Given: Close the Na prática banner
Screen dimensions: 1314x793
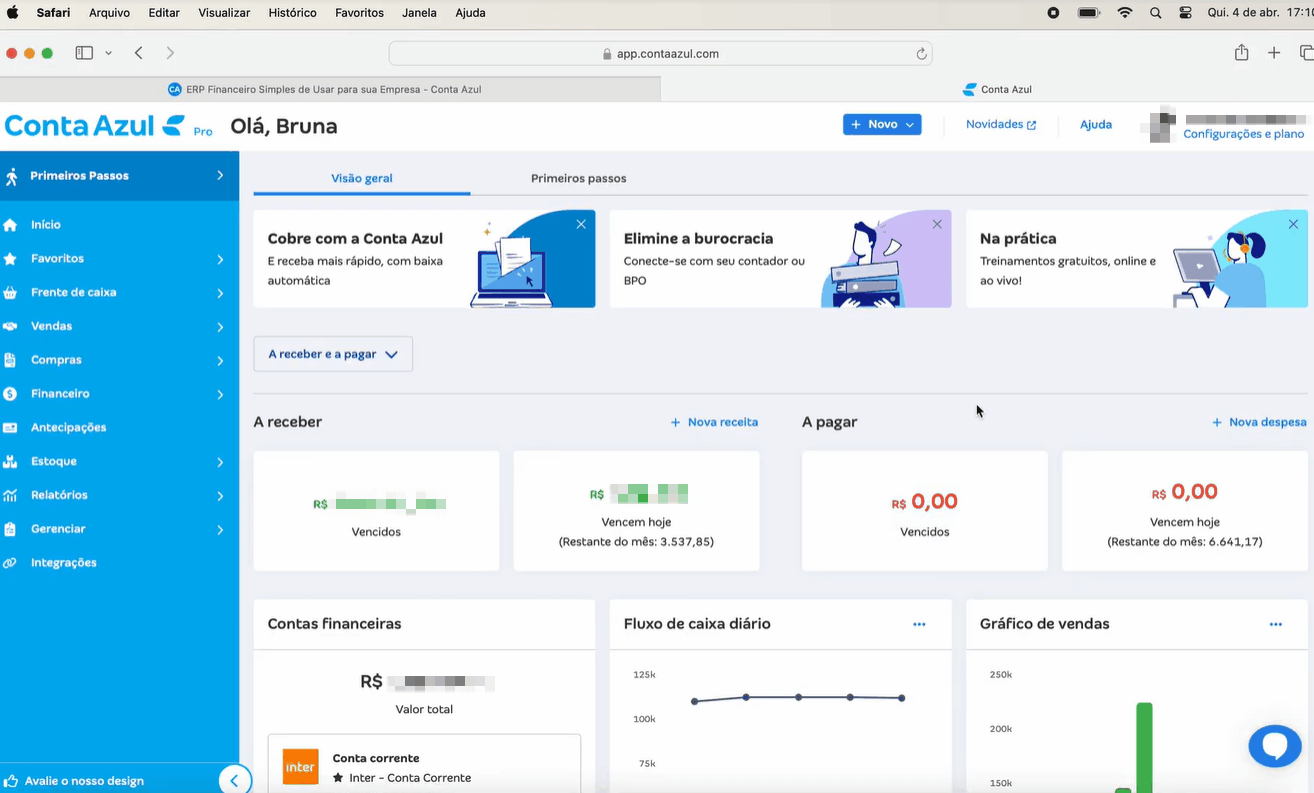Looking at the screenshot, I should 1293,224.
